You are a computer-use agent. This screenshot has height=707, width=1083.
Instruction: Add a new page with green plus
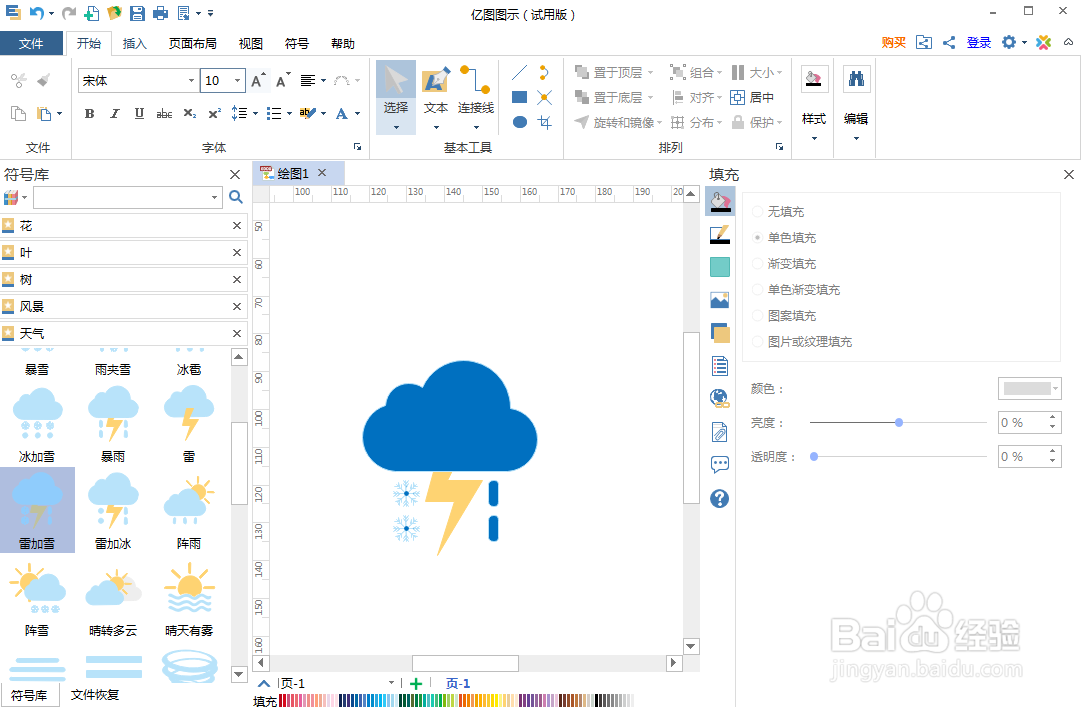pyautogui.click(x=416, y=684)
